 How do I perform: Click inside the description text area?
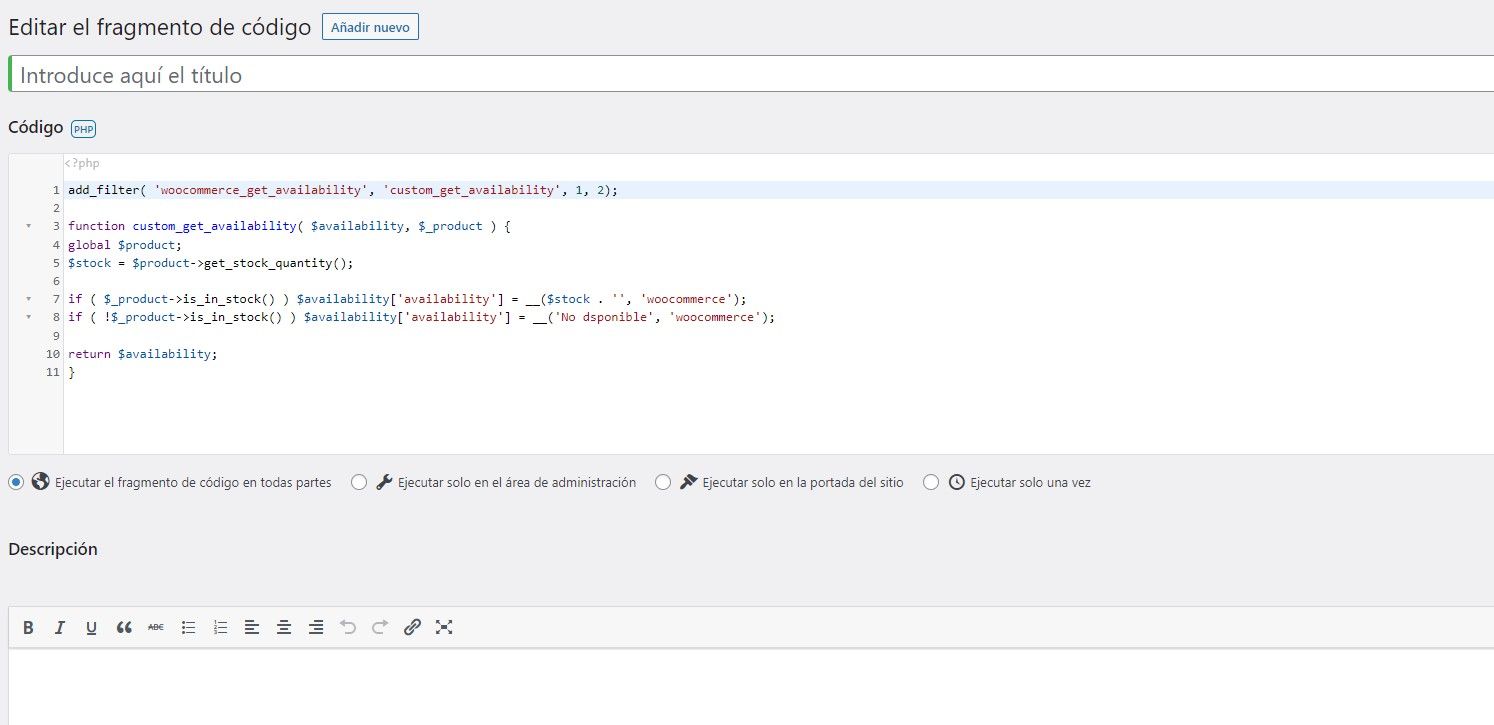tap(751, 687)
